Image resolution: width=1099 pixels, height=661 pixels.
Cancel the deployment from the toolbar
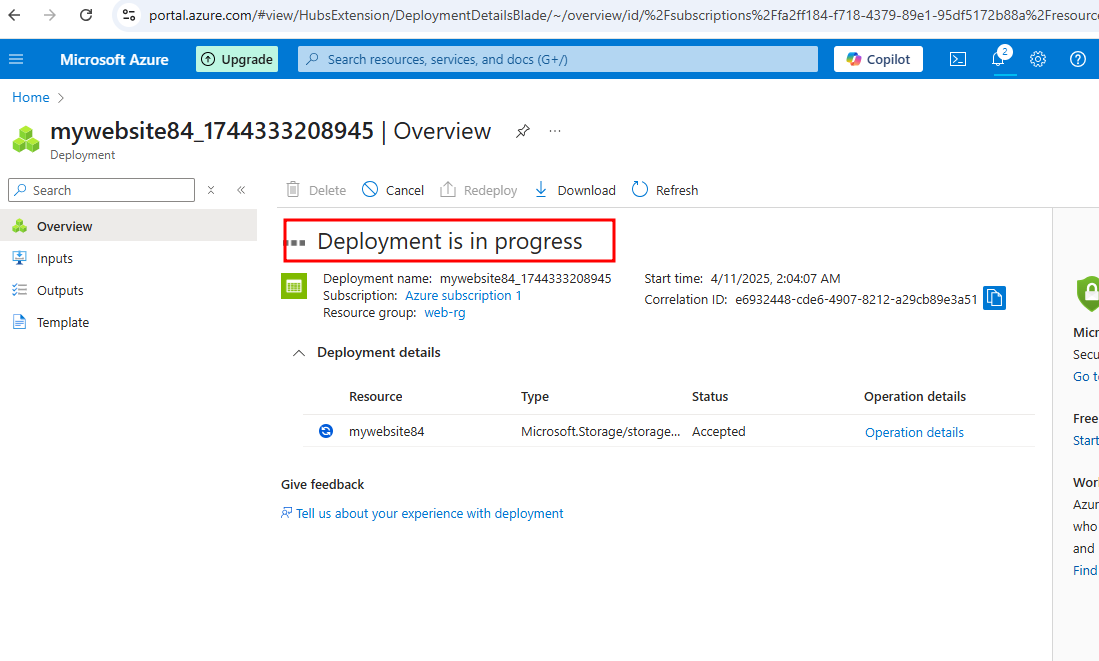point(393,190)
